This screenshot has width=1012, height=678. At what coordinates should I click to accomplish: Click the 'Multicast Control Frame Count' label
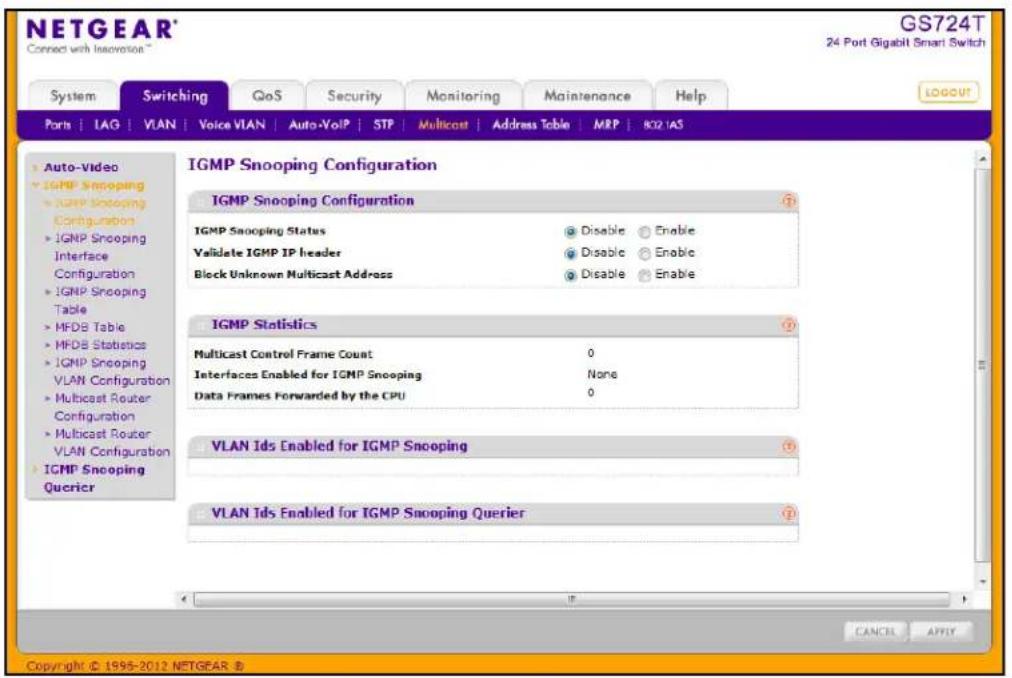pyautogui.click(x=283, y=354)
